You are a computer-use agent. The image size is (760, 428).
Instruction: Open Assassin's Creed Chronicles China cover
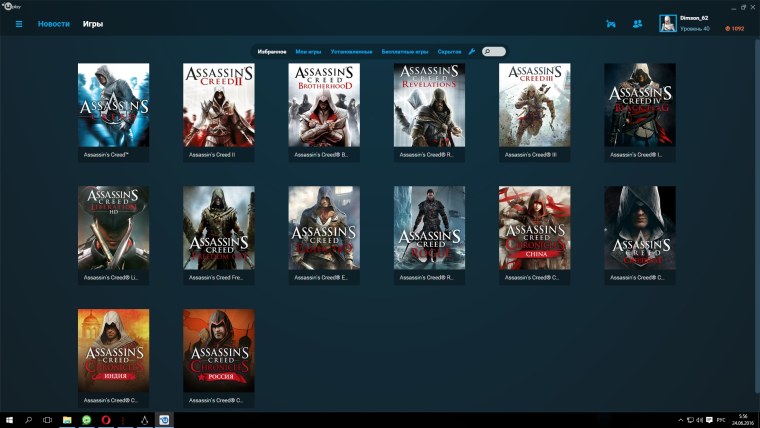[534, 227]
